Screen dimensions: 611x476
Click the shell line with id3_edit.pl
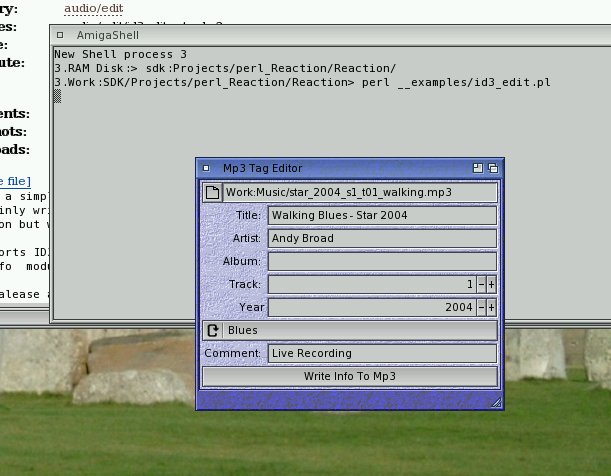point(302,83)
